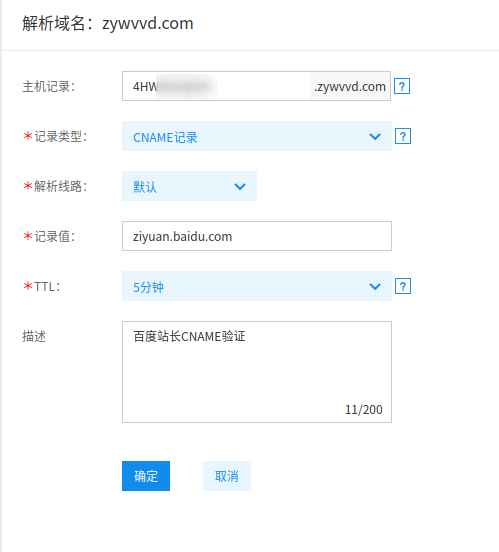Click the 记录类型 required label

(55, 137)
